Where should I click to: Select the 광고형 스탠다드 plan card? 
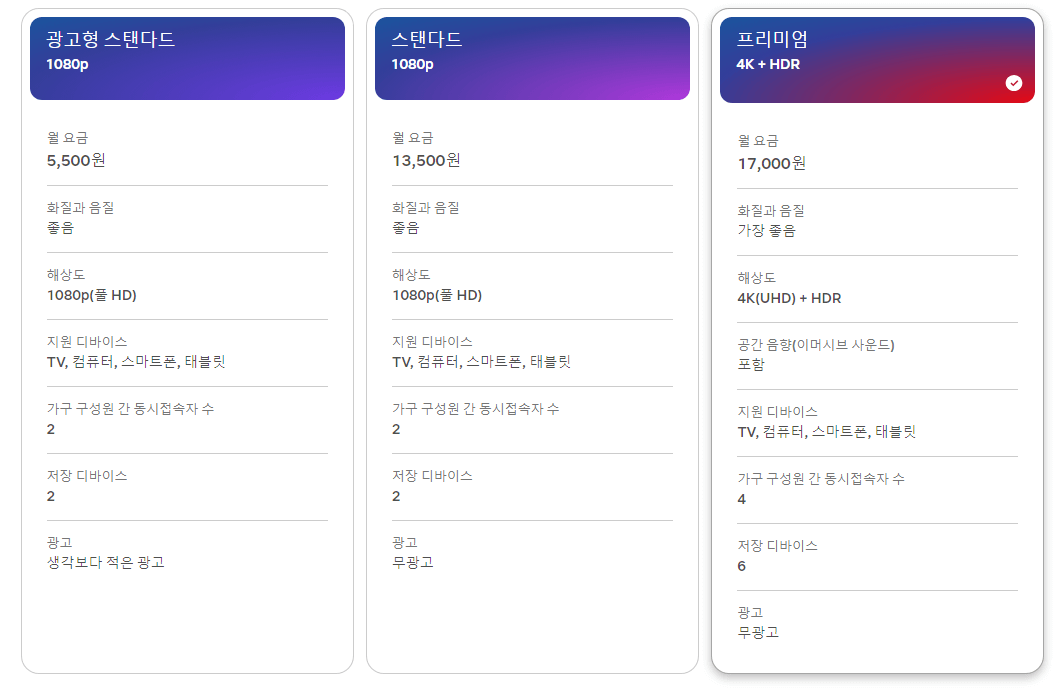click(x=187, y=340)
